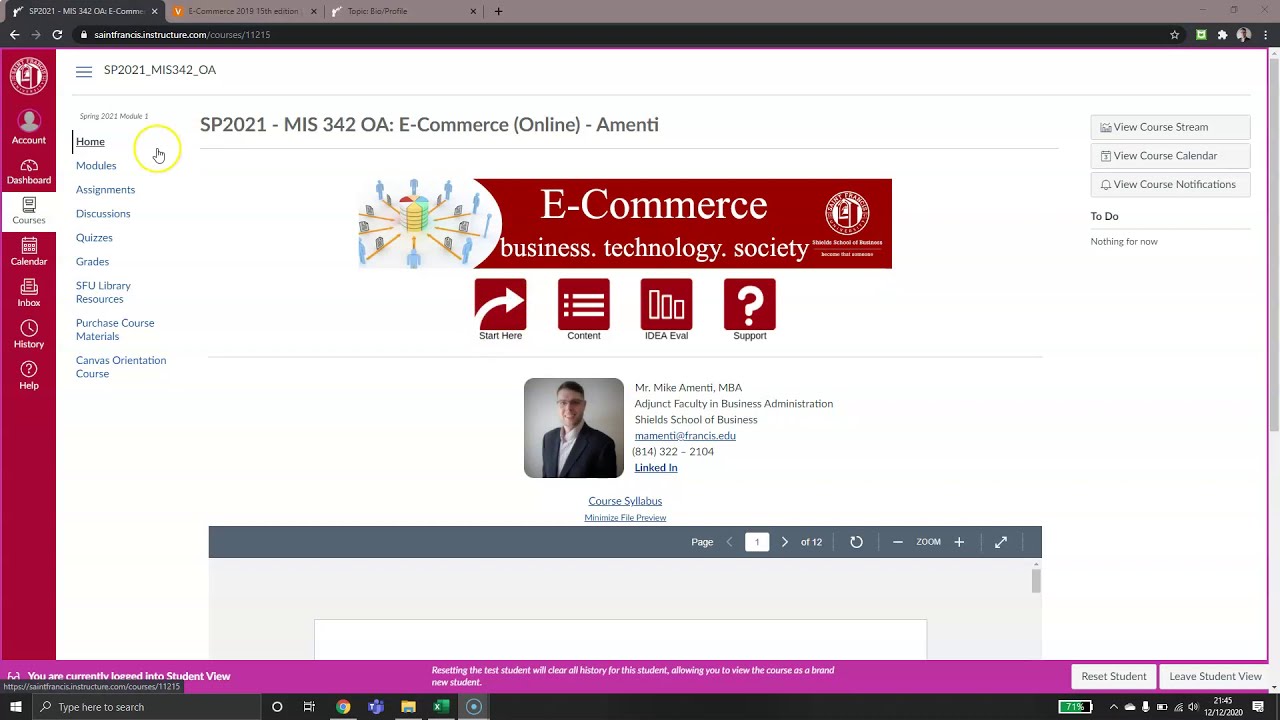Viewport: 1280px width, 720px height.
Task: Click the Leave Student View button
Action: click(1216, 677)
